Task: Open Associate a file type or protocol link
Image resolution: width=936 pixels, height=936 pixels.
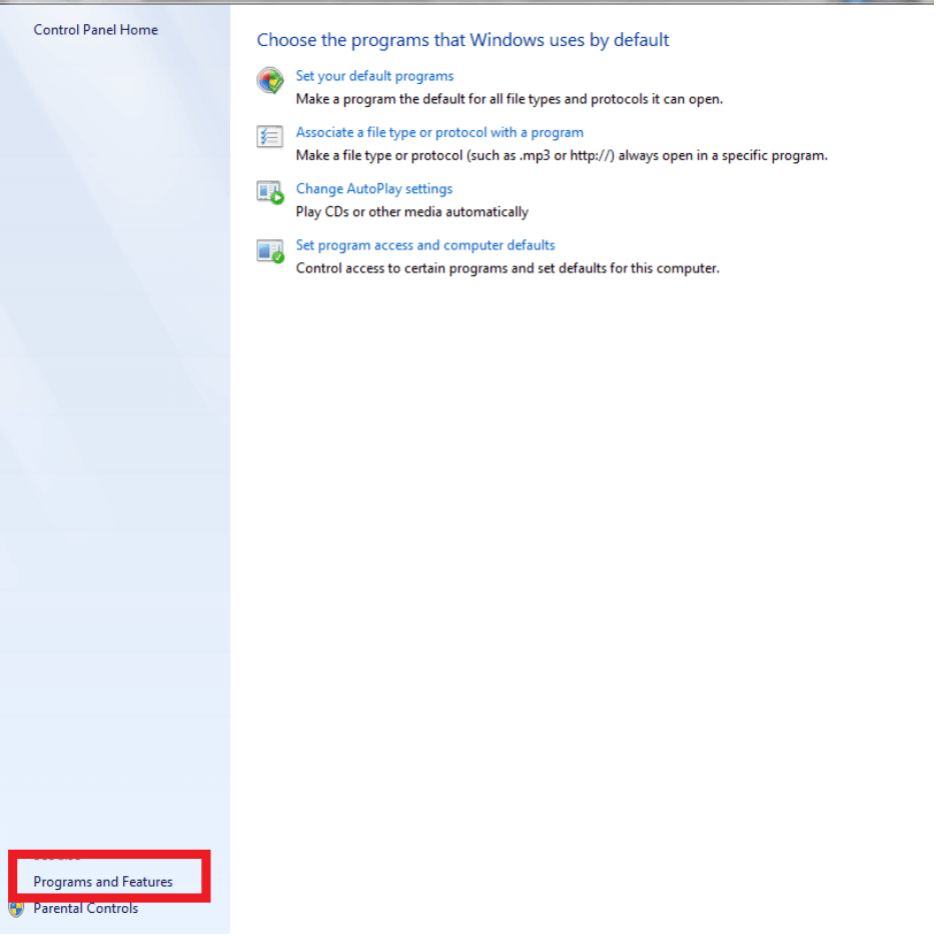Action: (x=439, y=132)
